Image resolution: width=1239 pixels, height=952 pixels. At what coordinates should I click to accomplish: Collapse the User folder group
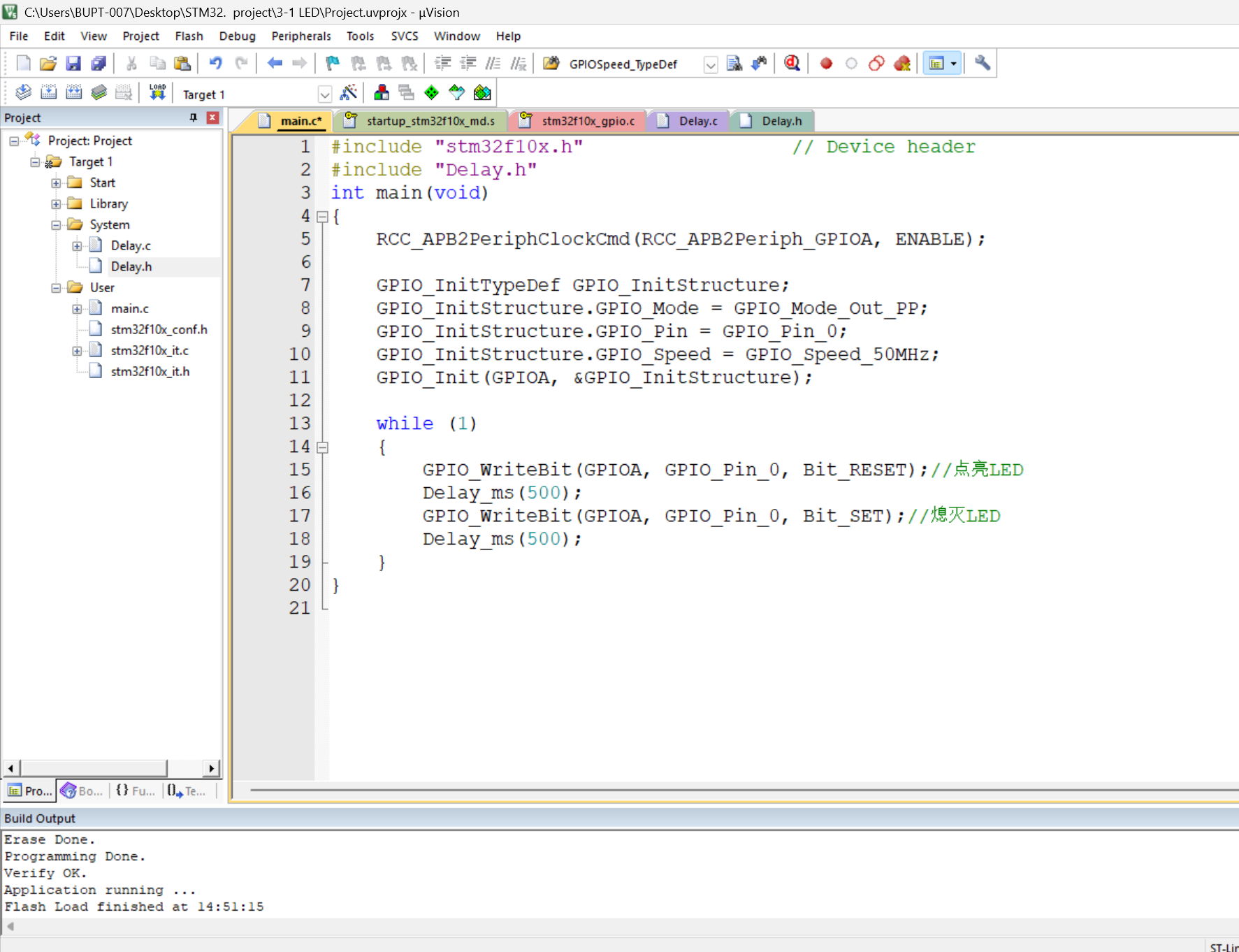pyautogui.click(x=56, y=288)
